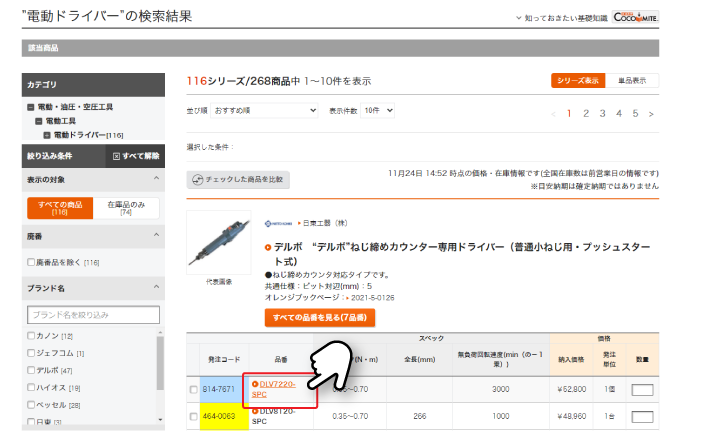Click the 納入価格 column header
Screen dimensions: 701x431
571,359
